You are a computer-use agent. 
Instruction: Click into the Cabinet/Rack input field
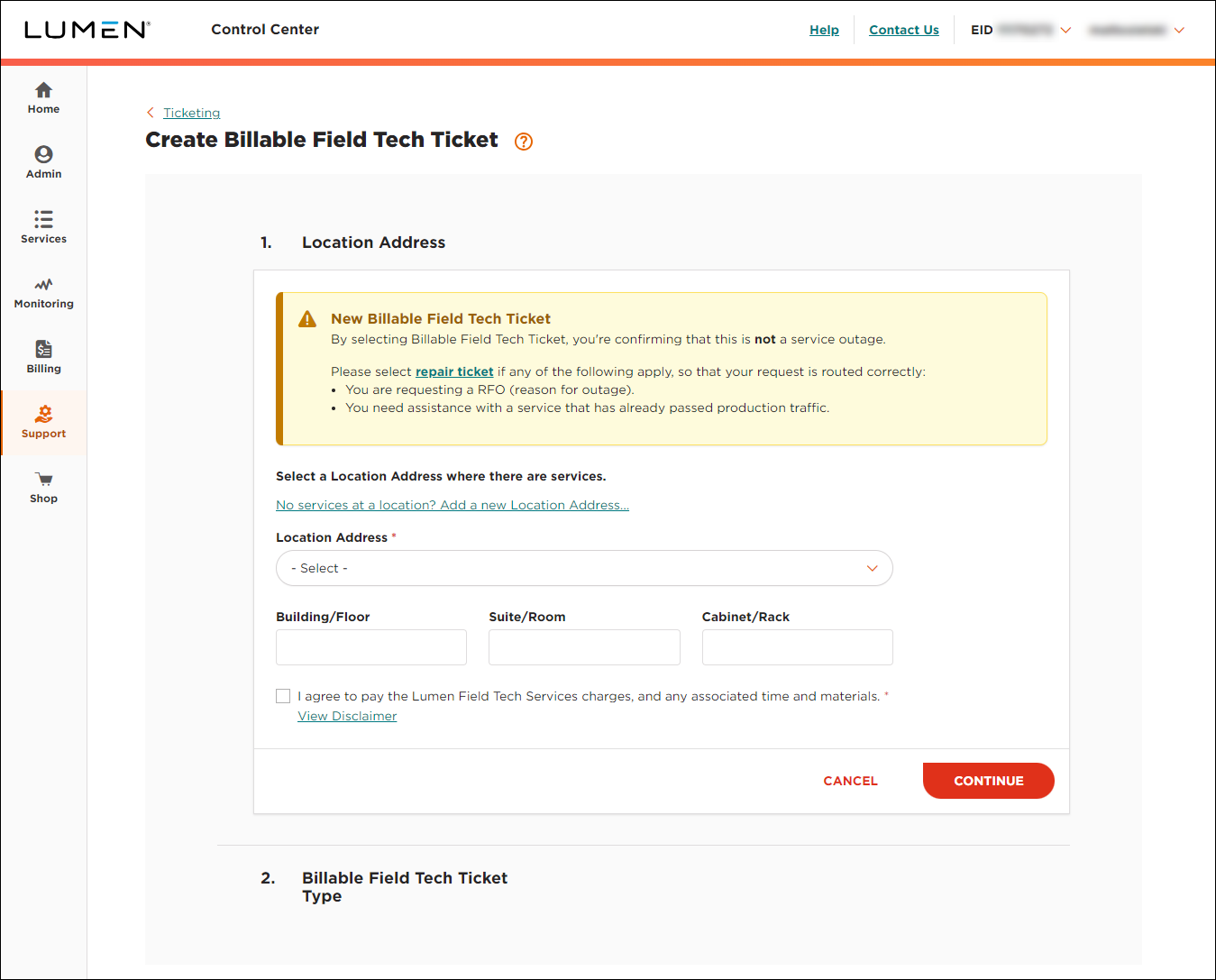click(798, 647)
